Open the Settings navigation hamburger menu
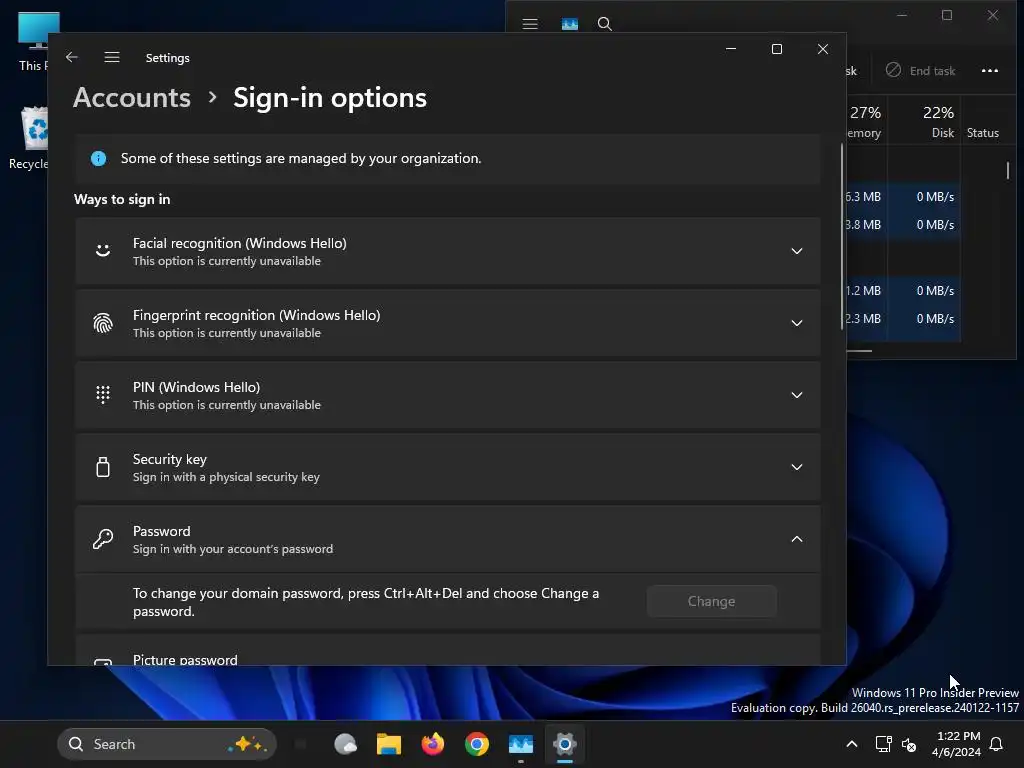 tap(112, 57)
